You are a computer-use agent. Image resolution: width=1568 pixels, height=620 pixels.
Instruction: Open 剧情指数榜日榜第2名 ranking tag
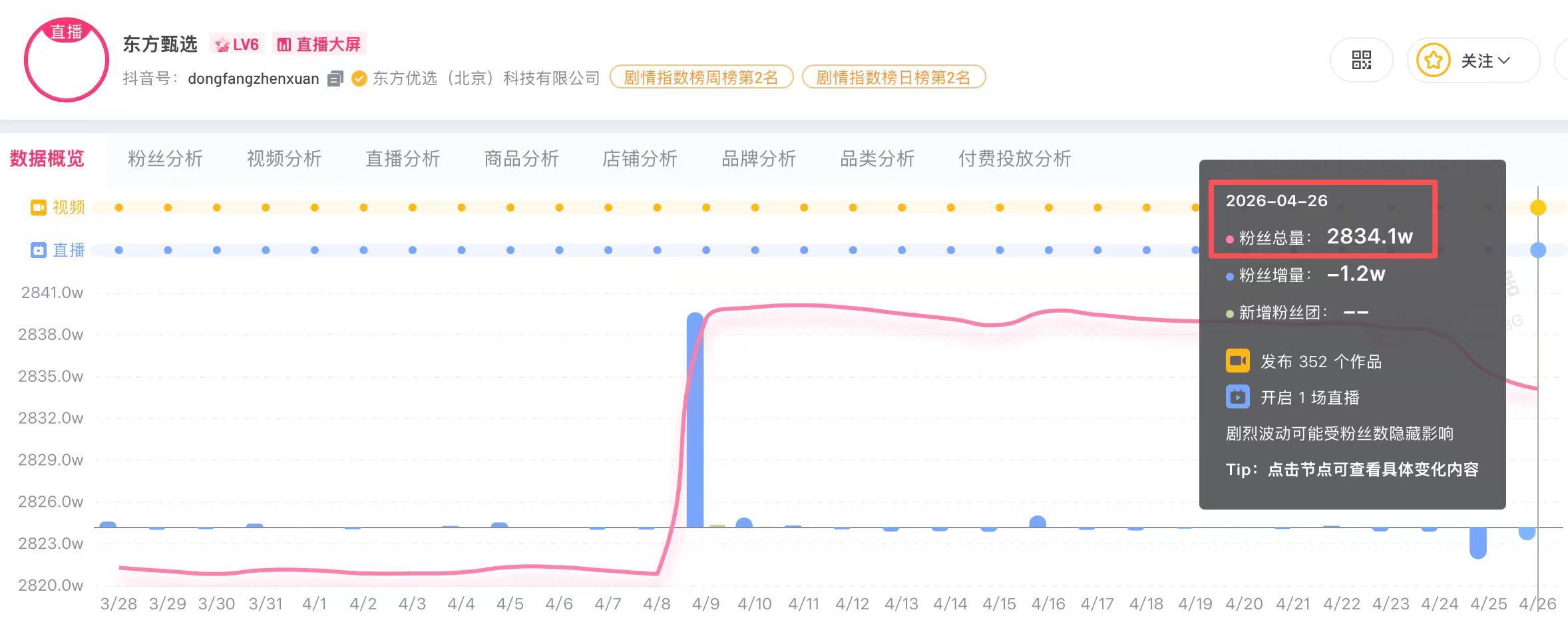[x=893, y=77]
